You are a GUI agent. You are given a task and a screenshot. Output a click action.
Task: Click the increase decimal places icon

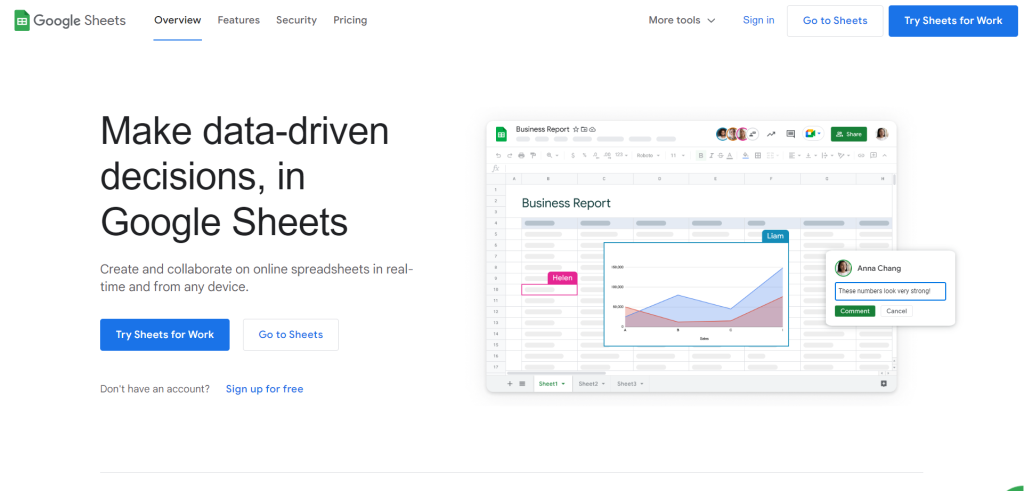coord(607,155)
